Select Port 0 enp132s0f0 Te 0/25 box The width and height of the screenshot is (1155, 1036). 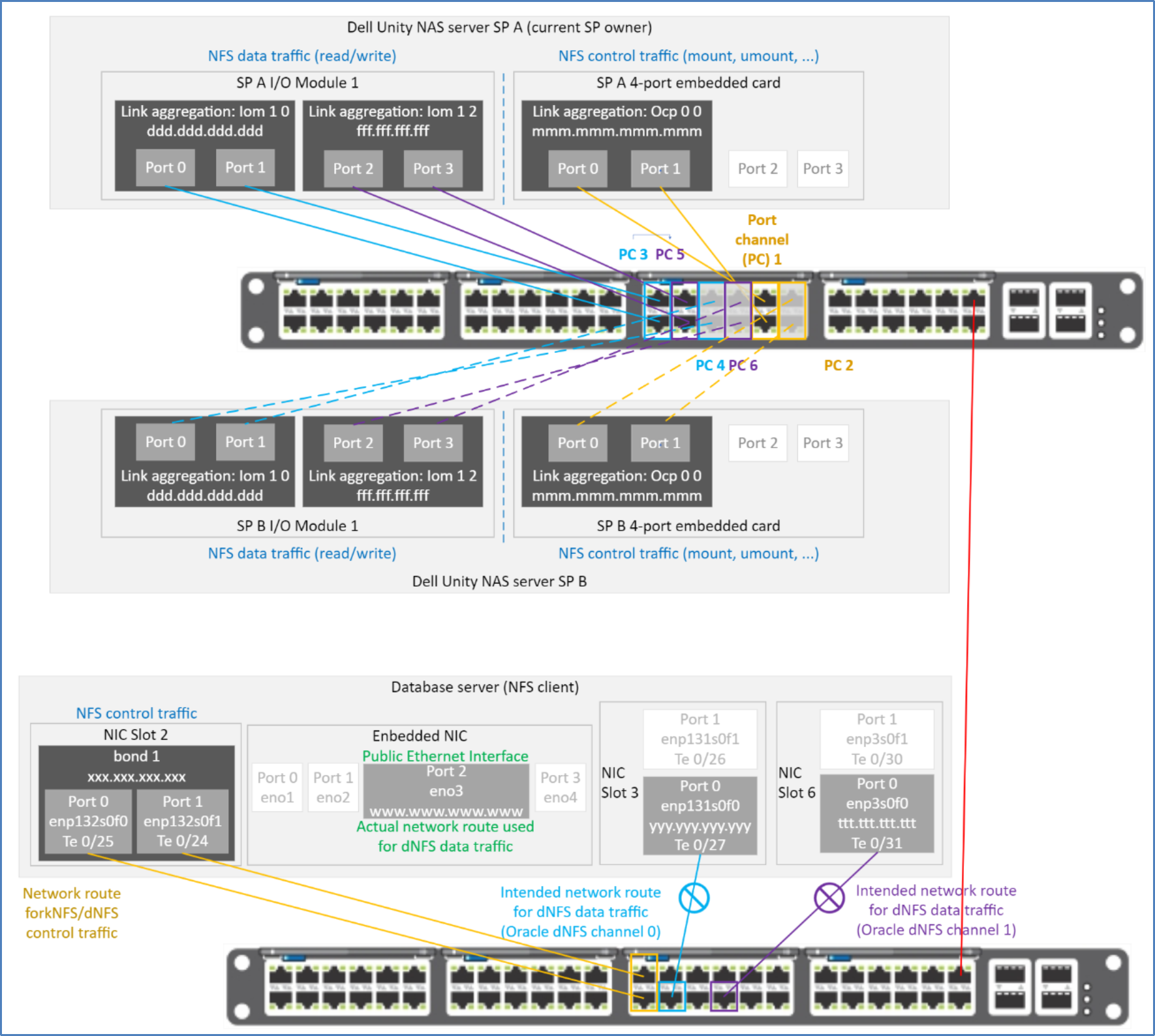pos(88,821)
